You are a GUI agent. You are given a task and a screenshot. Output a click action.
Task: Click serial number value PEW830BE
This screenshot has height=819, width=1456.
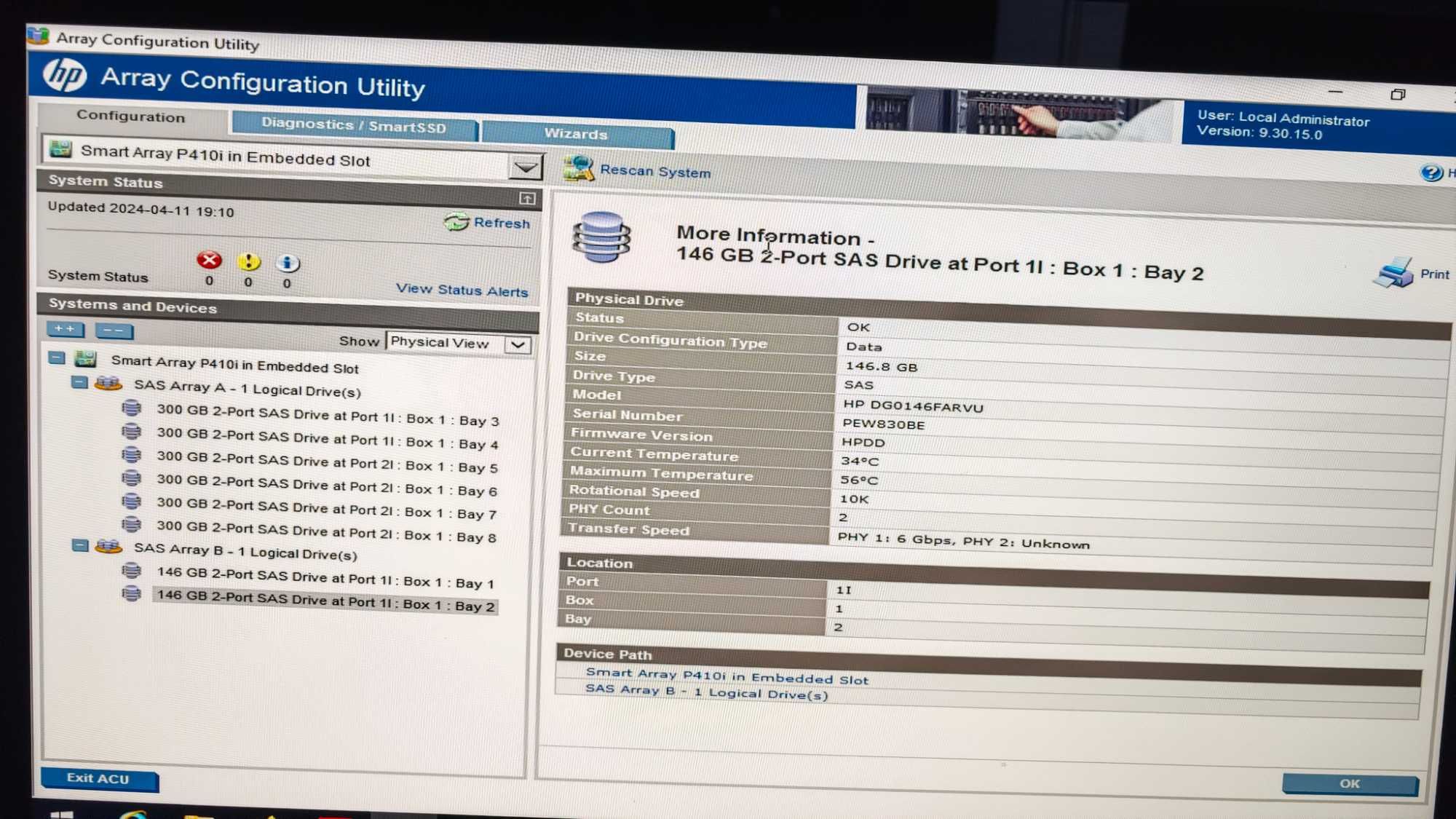(884, 424)
